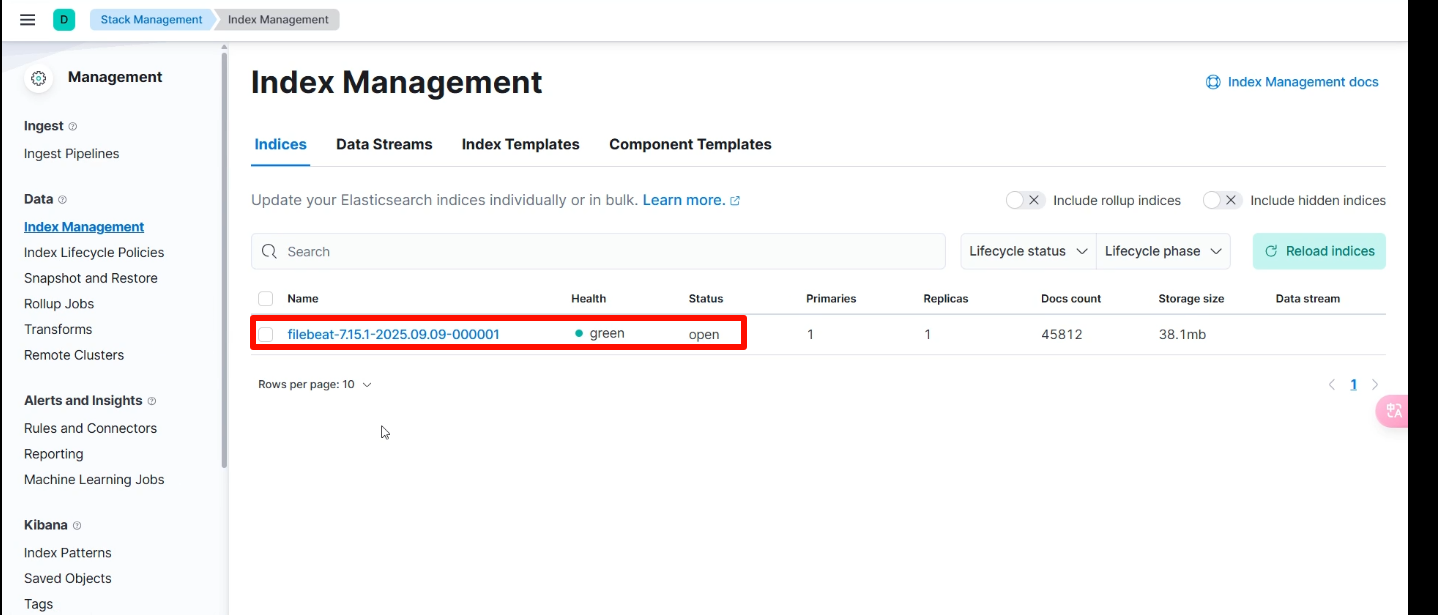Image resolution: width=1438 pixels, height=615 pixels.
Task: Click the Alerts and Insights help icon
Action: click(x=152, y=401)
